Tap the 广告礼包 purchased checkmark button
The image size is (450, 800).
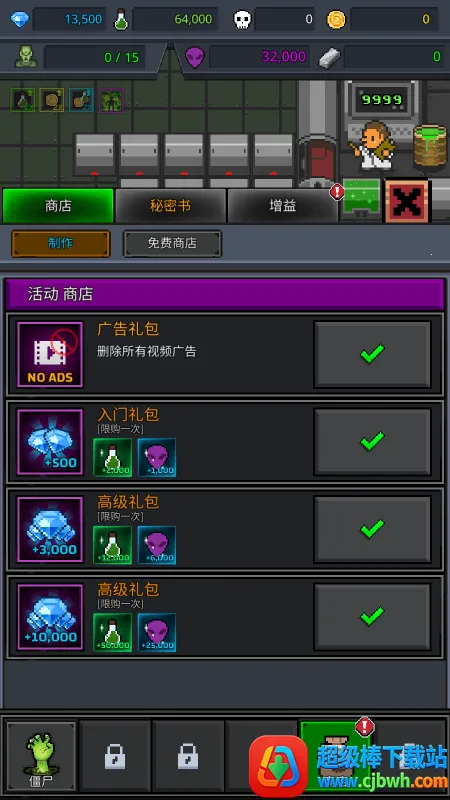click(x=372, y=354)
